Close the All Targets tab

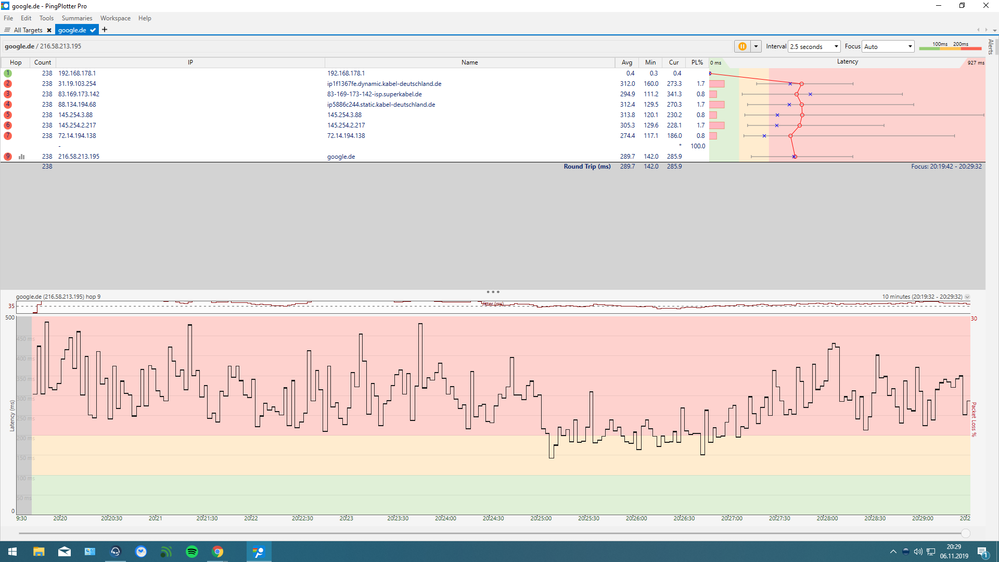49,30
